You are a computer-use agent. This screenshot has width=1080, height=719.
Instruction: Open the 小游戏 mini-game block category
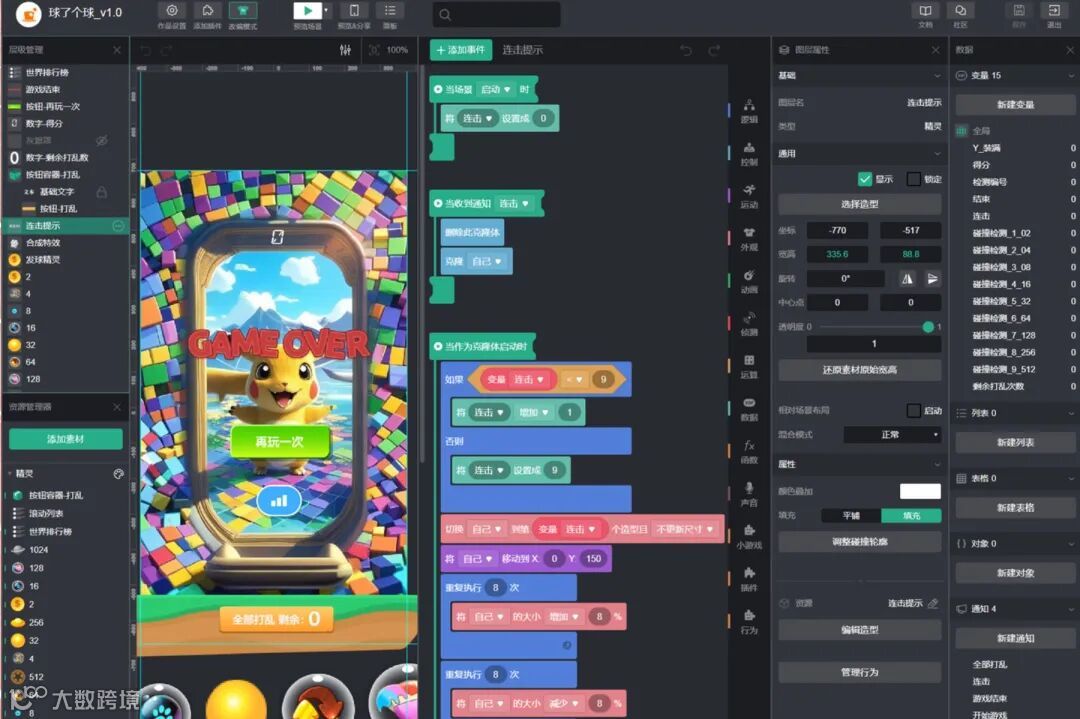pyautogui.click(x=749, y=536)
